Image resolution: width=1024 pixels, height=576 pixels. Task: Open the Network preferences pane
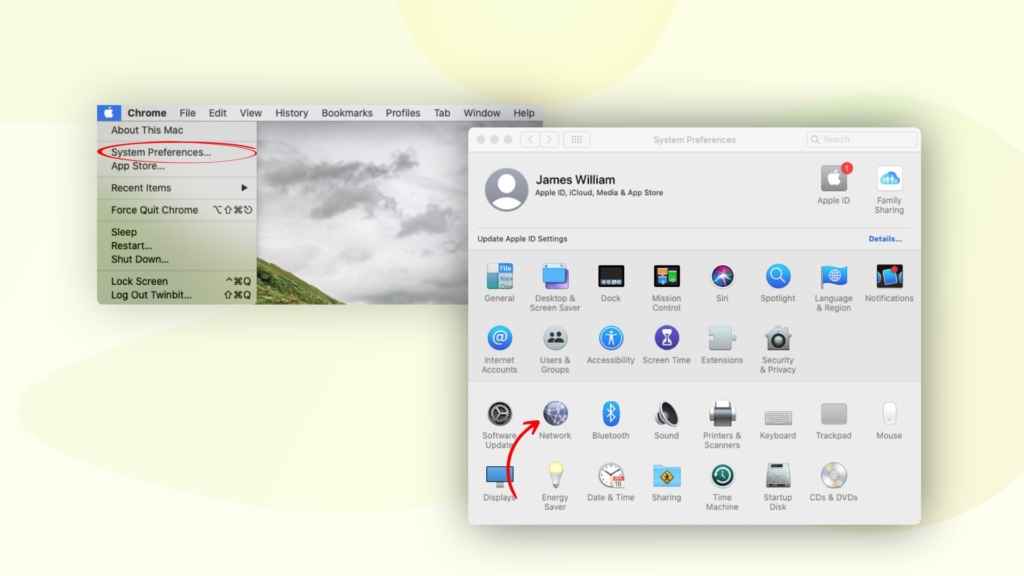click(x=555, y=420)
